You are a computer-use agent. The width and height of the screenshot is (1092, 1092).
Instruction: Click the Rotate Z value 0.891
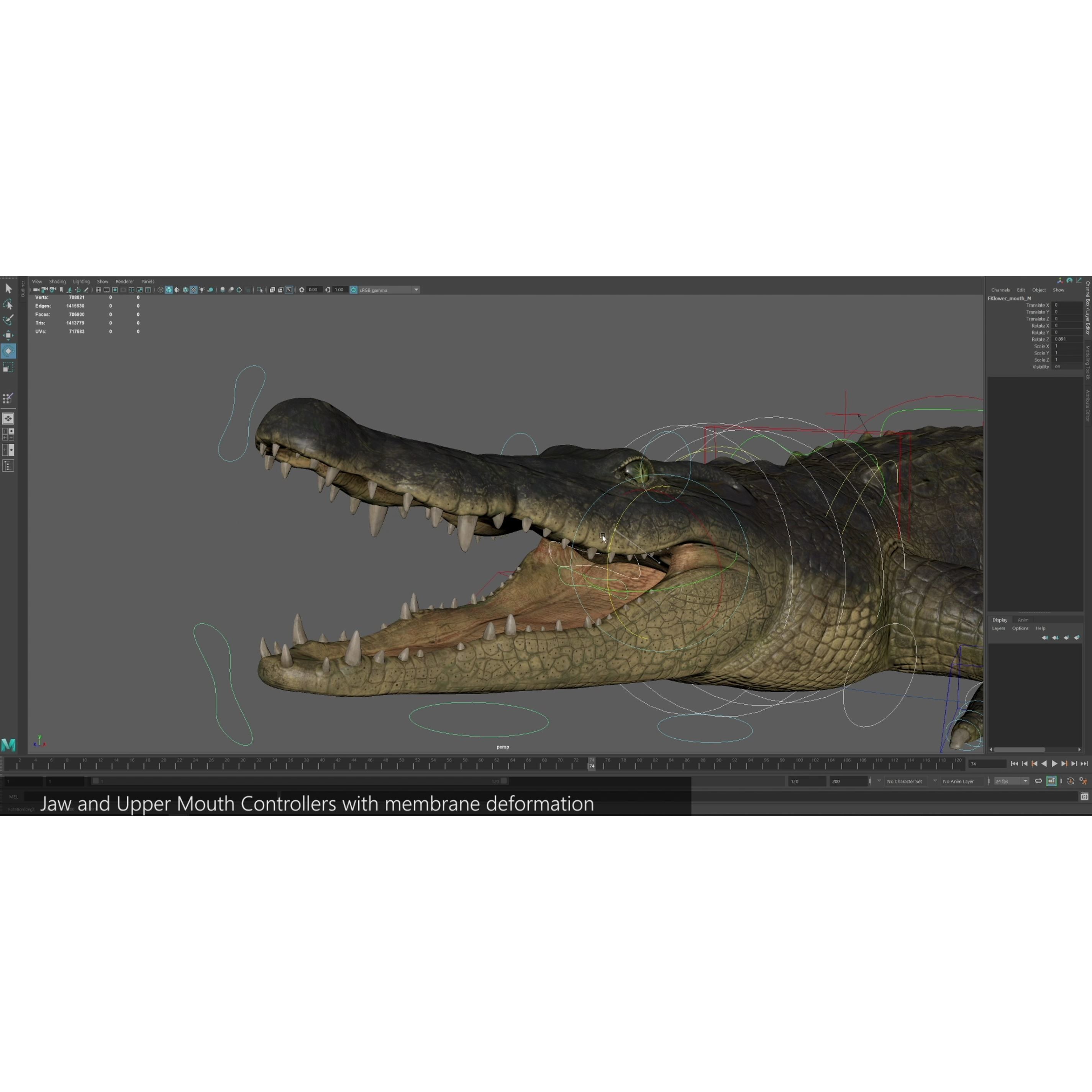point(1068,339)
